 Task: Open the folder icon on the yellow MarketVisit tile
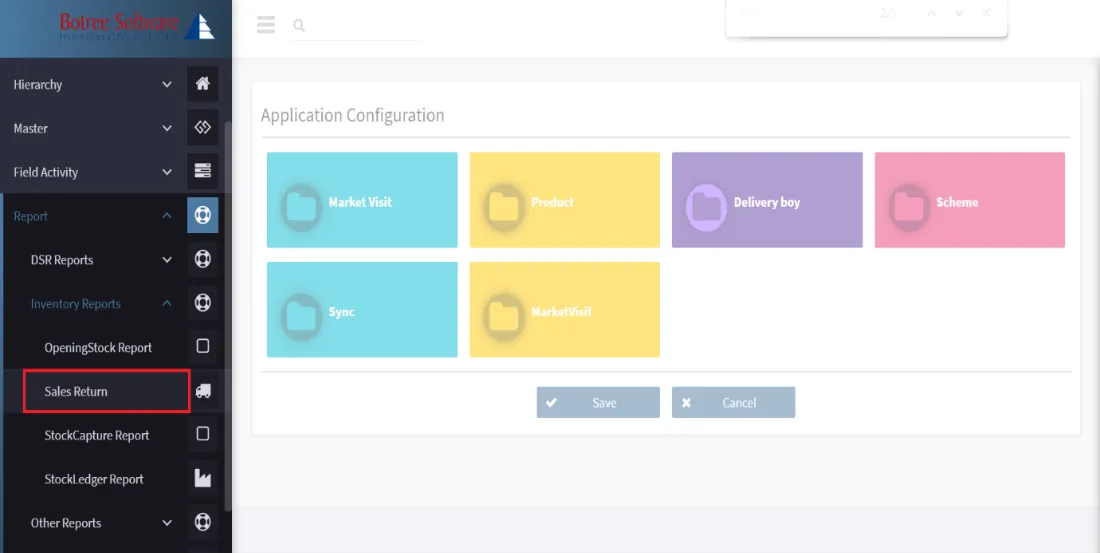click(504, 317)
